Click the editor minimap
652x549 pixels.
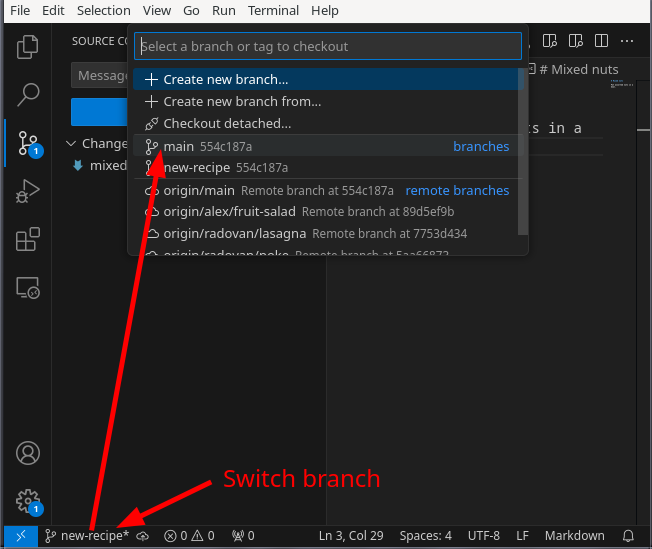point(622,83)
